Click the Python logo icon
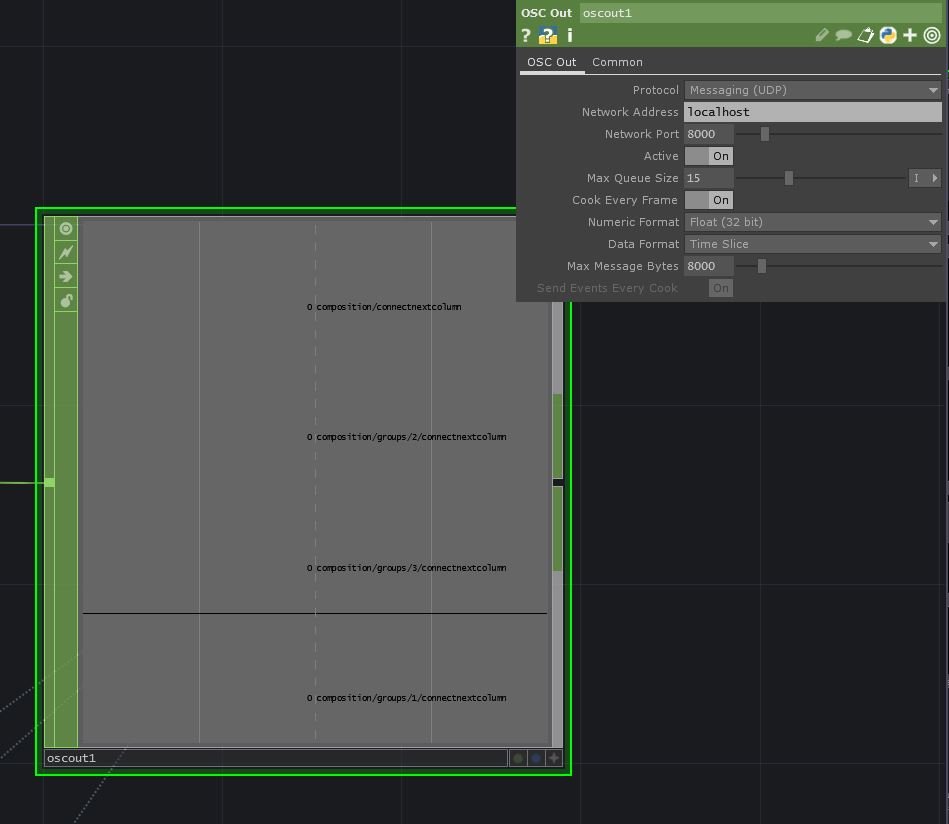 [887, 36]
